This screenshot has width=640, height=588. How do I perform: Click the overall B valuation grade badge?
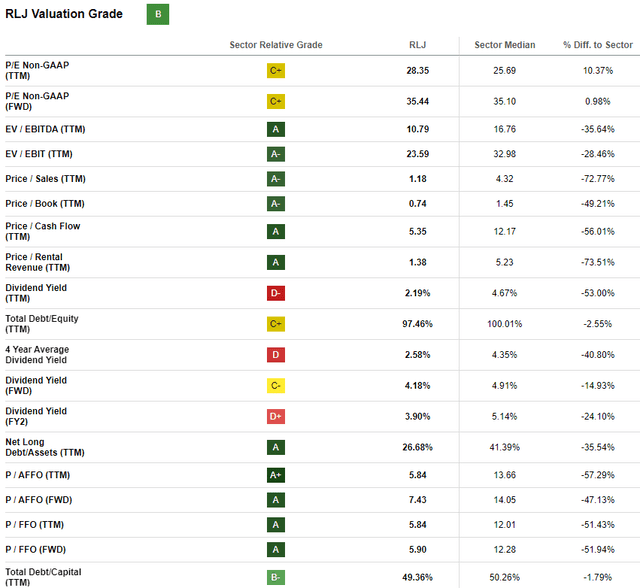click(x=158, y=14)
